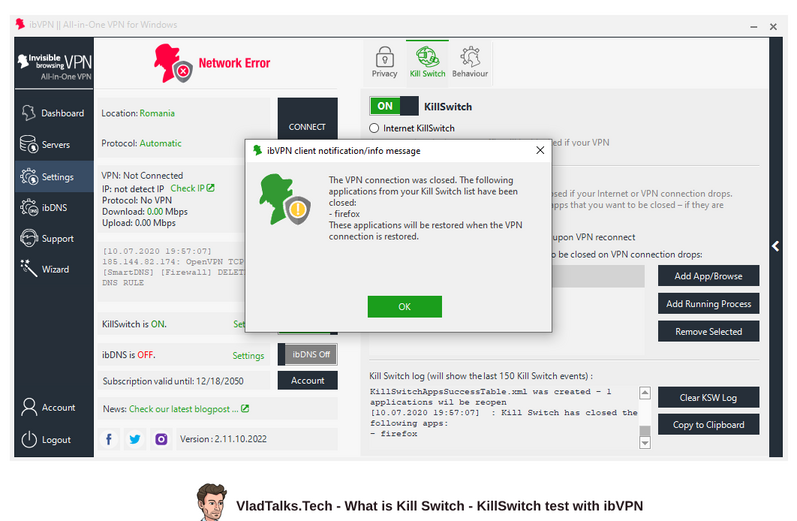The height and width of the screenshot is (521, 797).
Task: Open ibDNS in the sidebar
Action: [53, 207]
